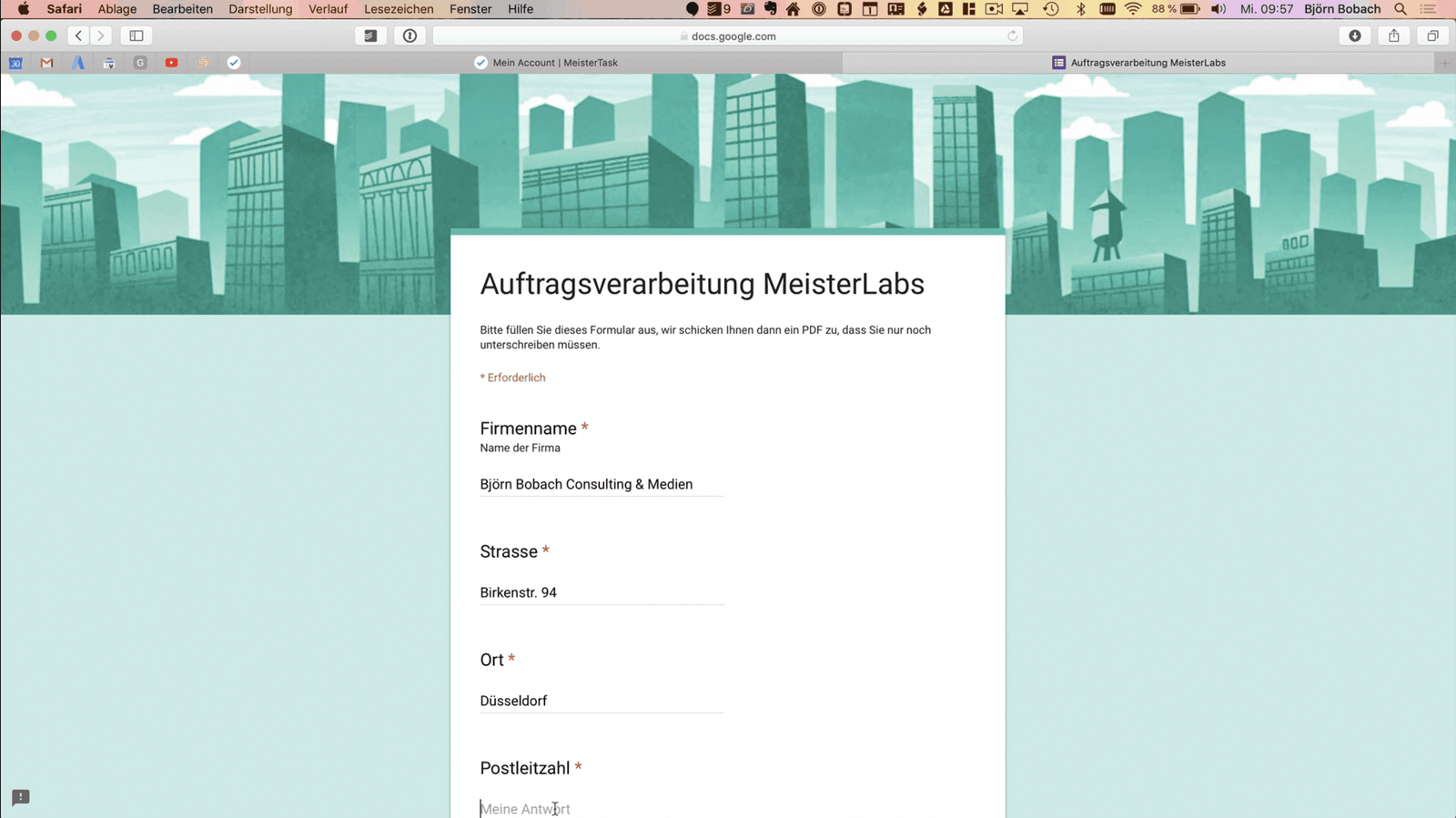Screen dimensions: 1456x818
Task: Open the pinned MeisterTask checkmark tab
Action: 234,63
